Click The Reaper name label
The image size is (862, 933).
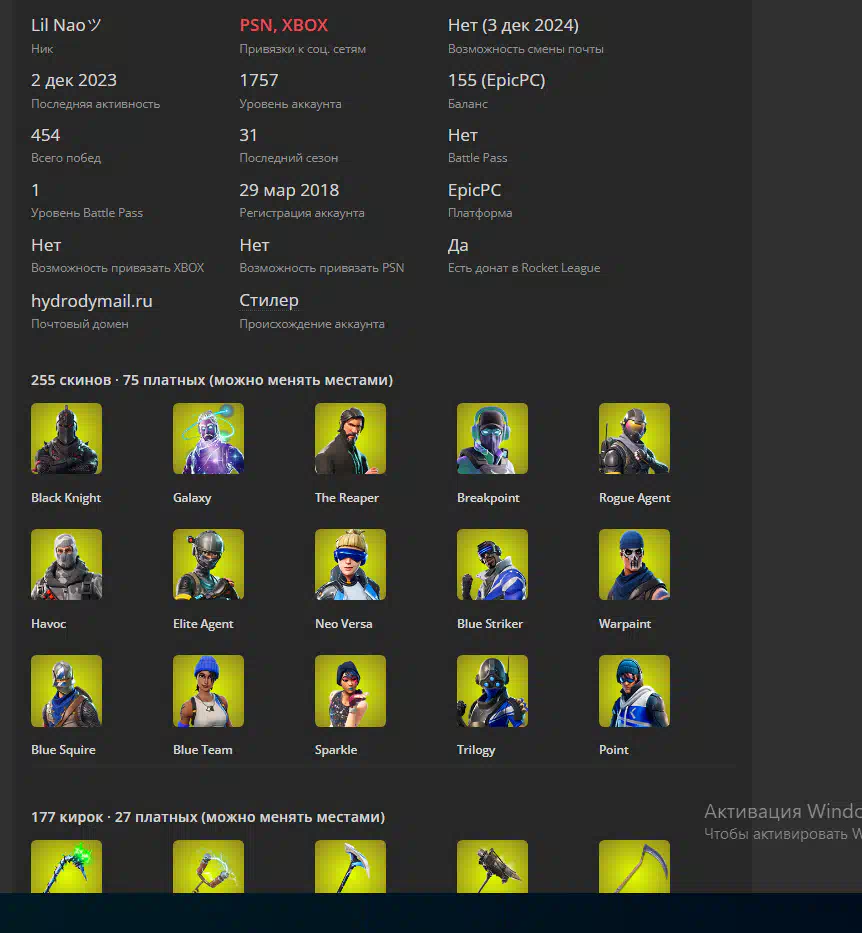point(347,498)
